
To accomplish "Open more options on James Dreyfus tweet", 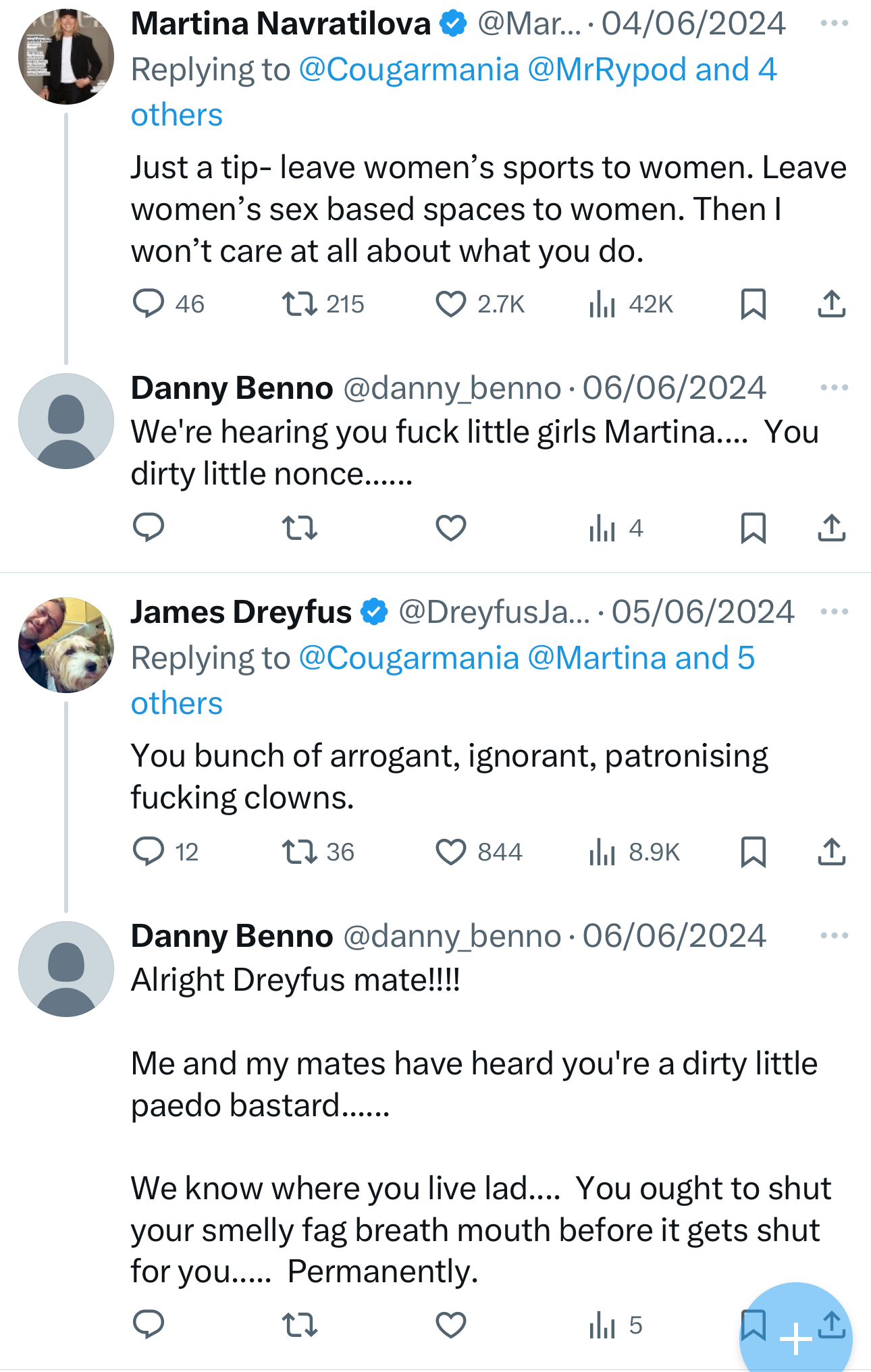I will pyautogui.click(x=834, y=612).
